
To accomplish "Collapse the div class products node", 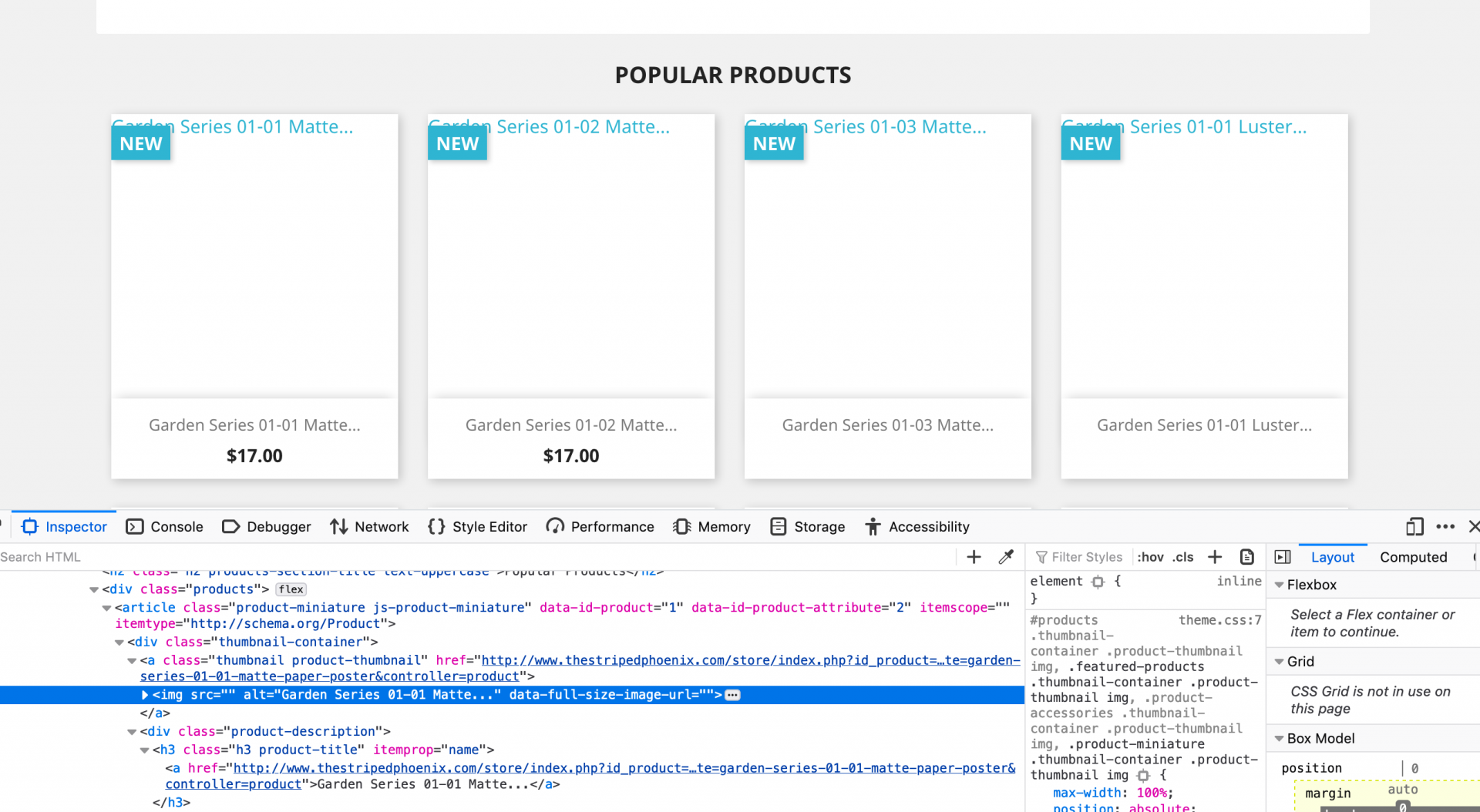I will pyautogui.click(x=94, y=590).
